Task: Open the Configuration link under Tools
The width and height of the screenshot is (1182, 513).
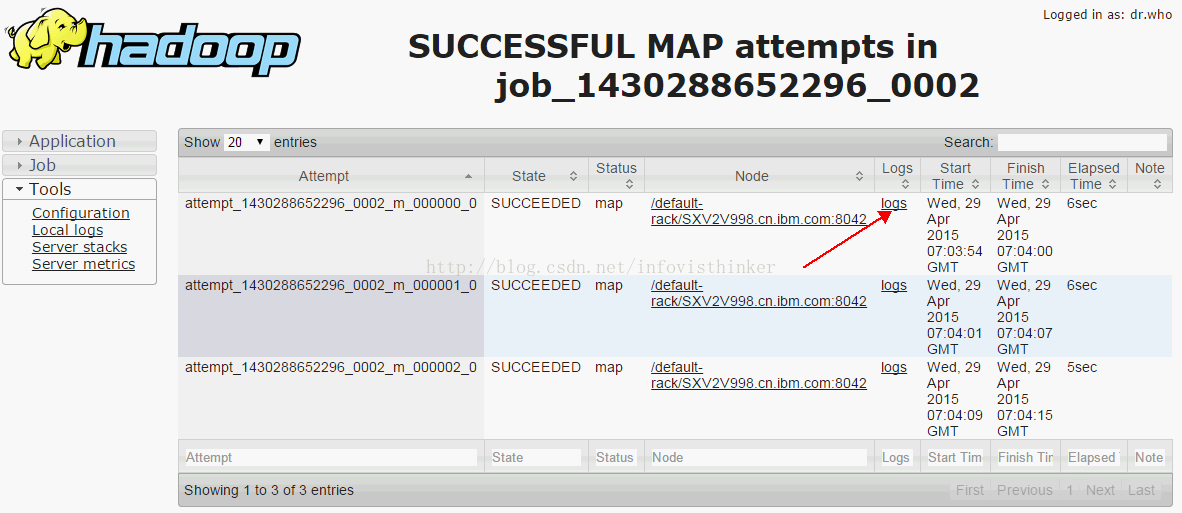Action: (x=81, y=213)
